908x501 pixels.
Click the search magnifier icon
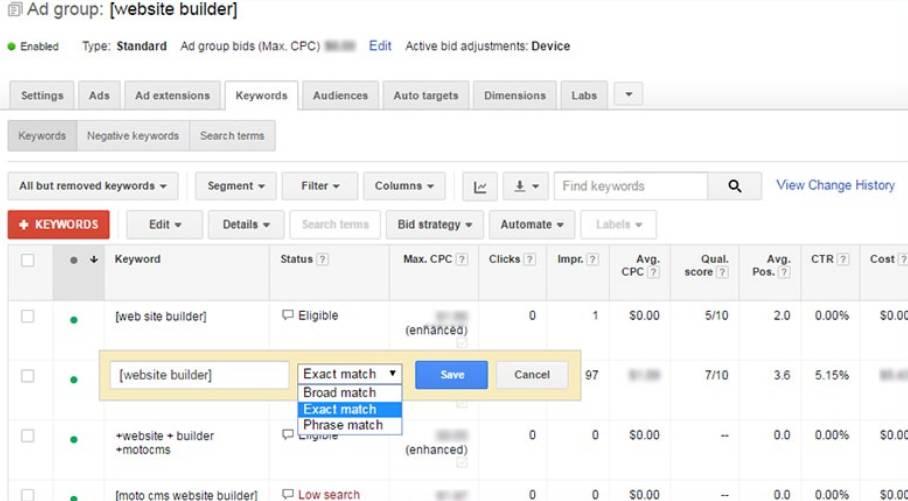[x=735, y=186]
